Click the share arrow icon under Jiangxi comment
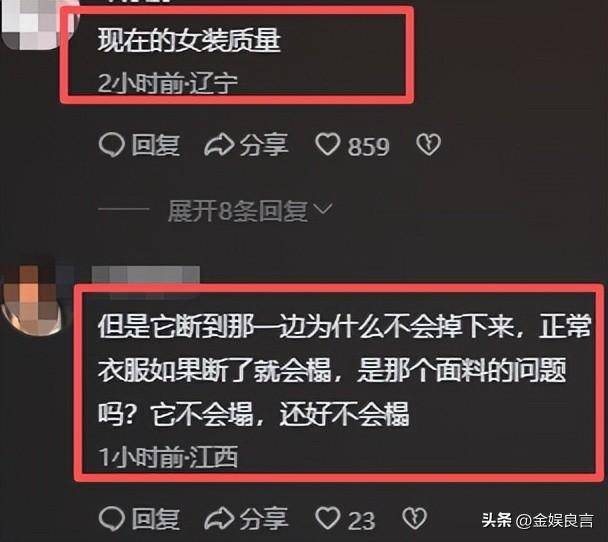608x542 pixels. pos(219,519)
